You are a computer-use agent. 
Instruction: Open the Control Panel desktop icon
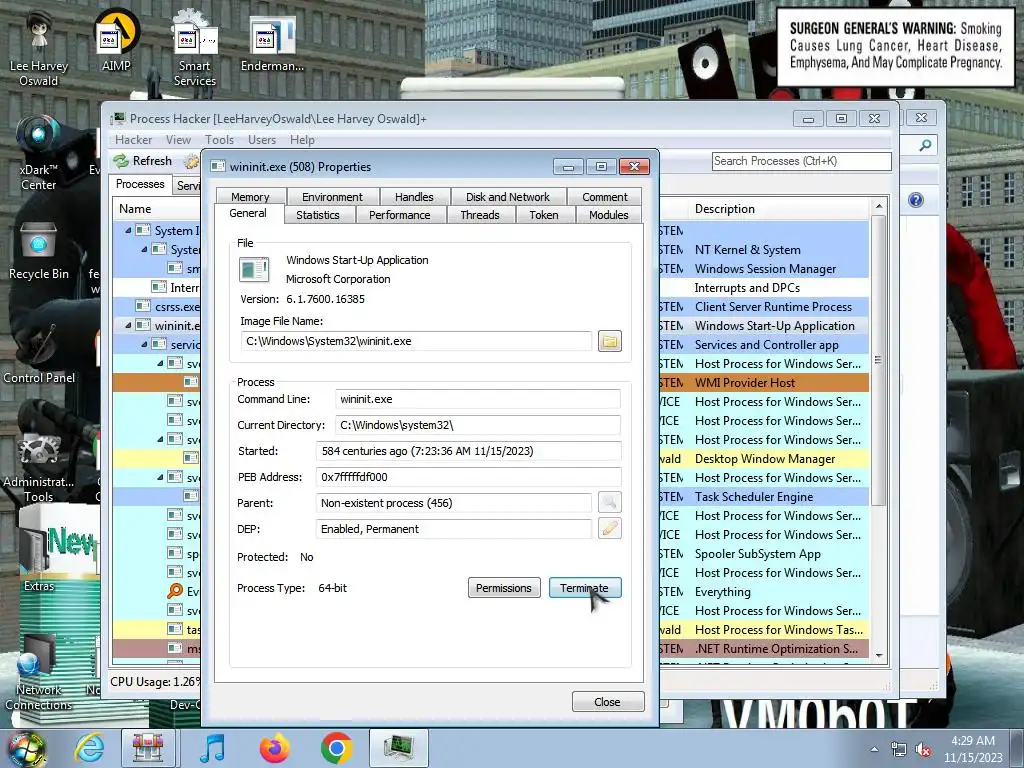point(39,353)
